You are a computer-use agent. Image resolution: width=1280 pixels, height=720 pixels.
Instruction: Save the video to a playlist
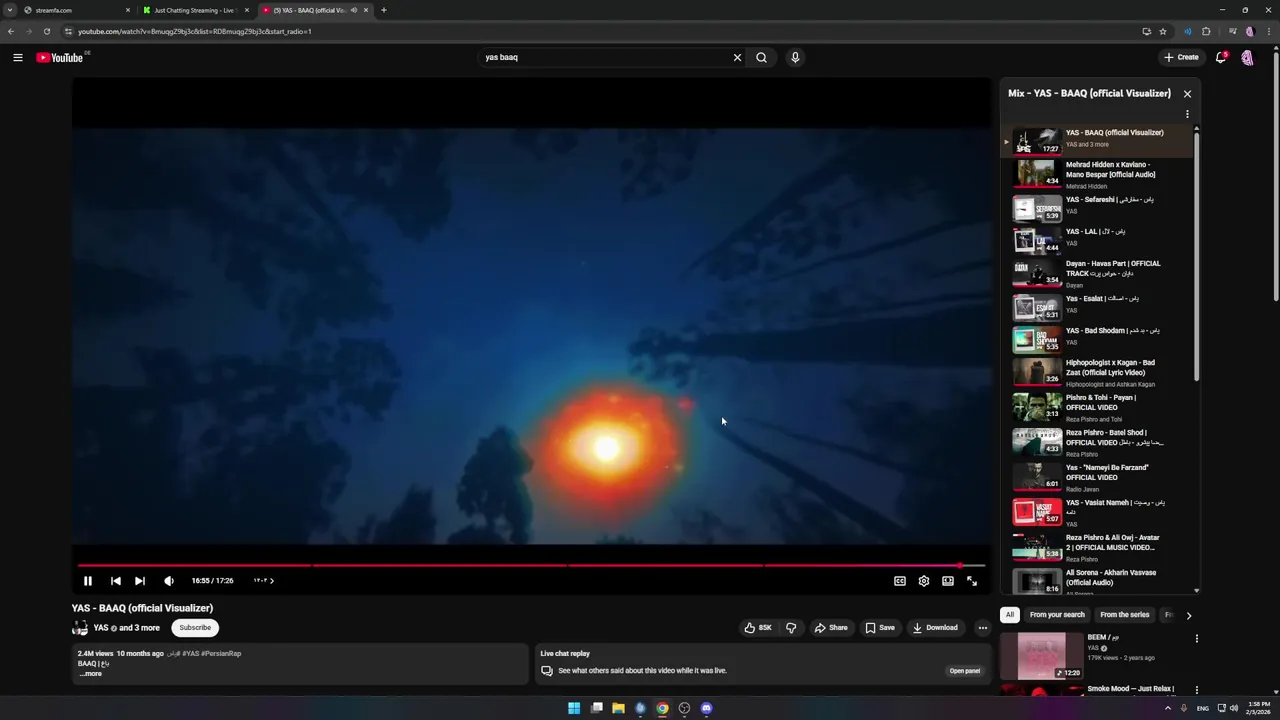[x=880, y=628]
